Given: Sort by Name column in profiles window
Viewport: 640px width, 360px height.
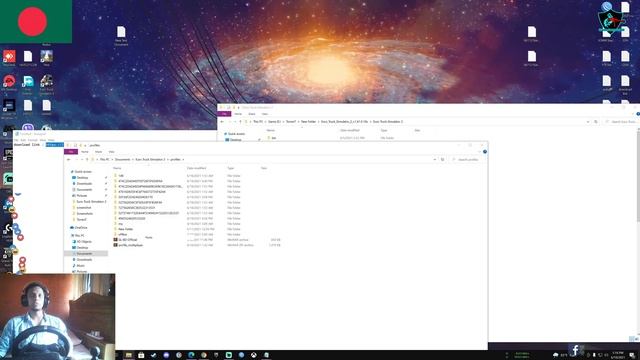Looking at the screenshot, I should coord(117,168).
